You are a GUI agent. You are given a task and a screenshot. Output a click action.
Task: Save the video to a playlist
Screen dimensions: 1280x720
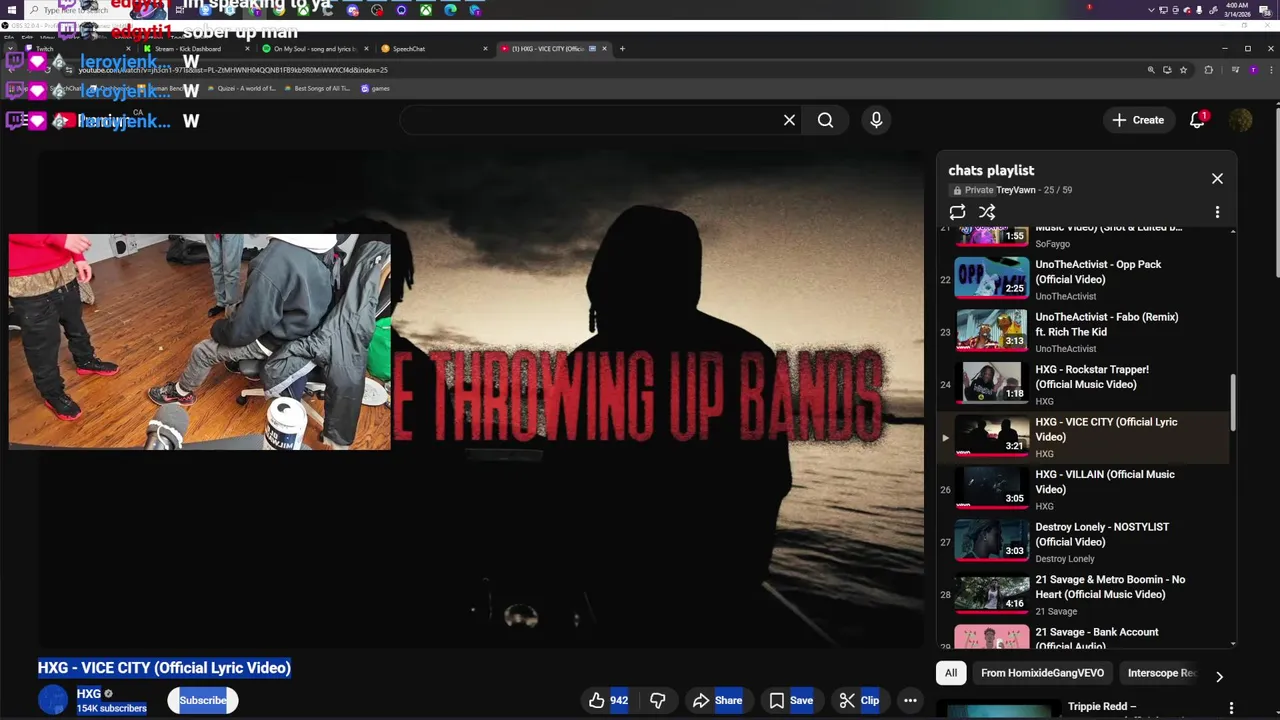791,700
